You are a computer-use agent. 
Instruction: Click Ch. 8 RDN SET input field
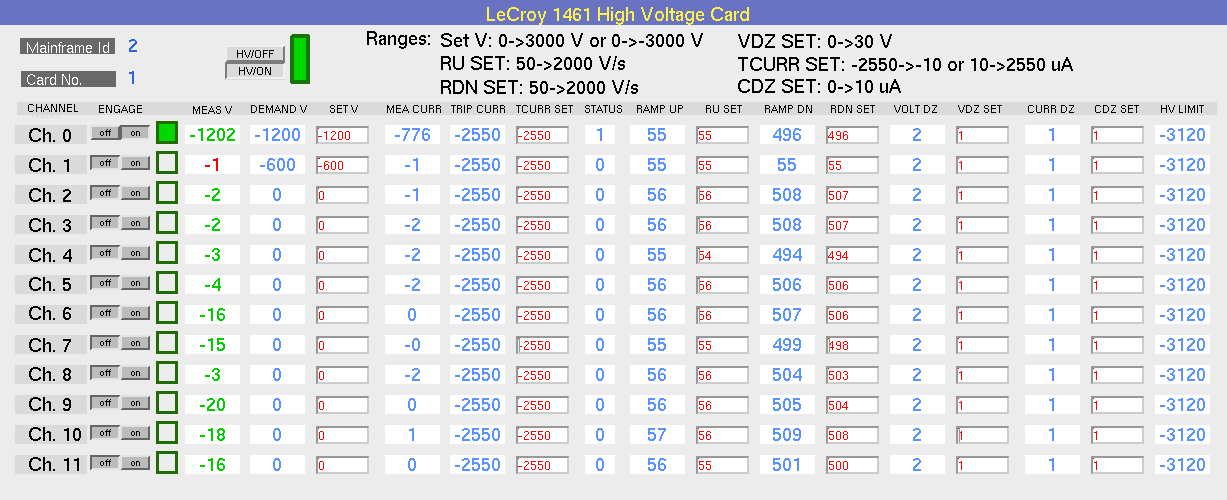point(851,375)
